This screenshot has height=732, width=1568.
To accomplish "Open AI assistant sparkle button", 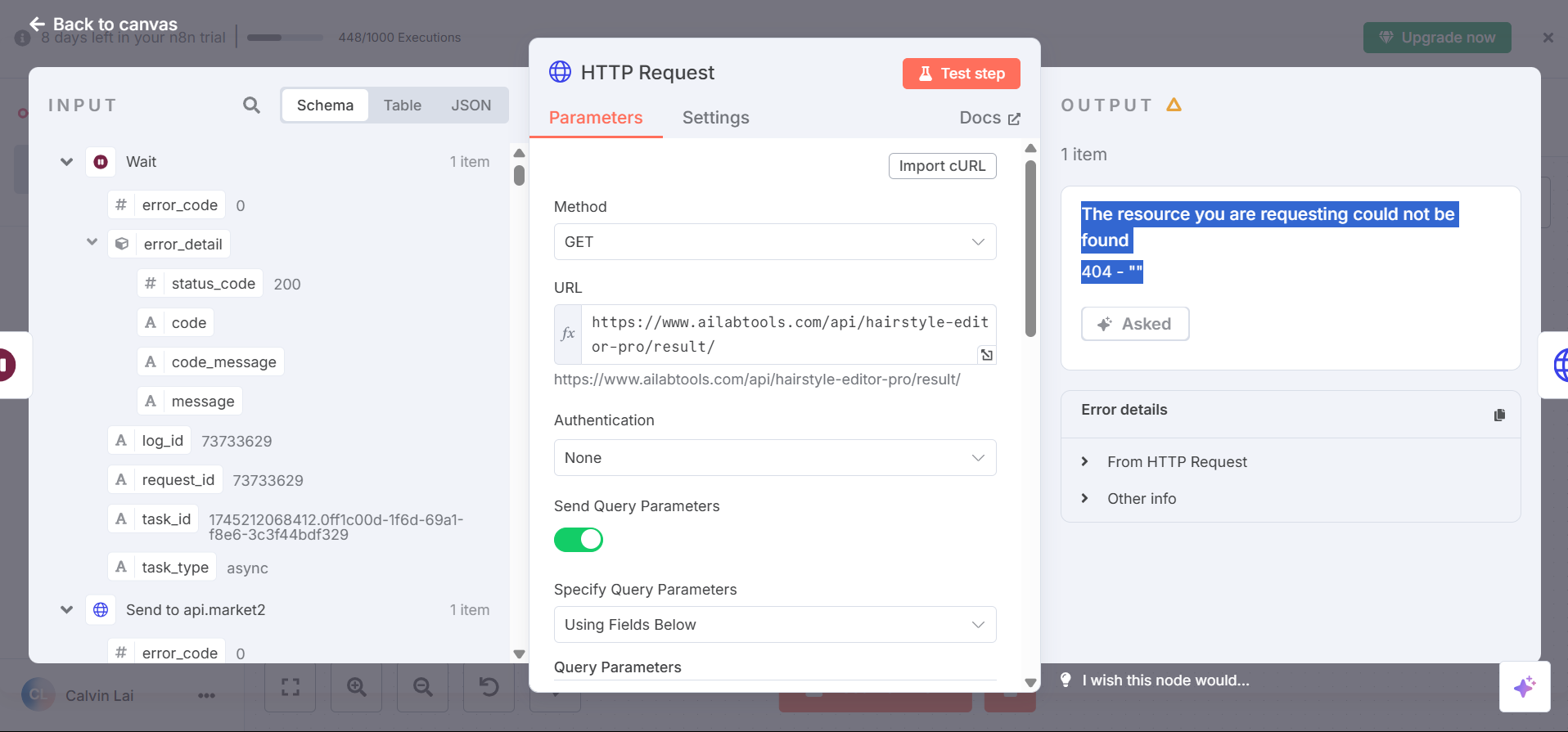I will [1525, 687].
